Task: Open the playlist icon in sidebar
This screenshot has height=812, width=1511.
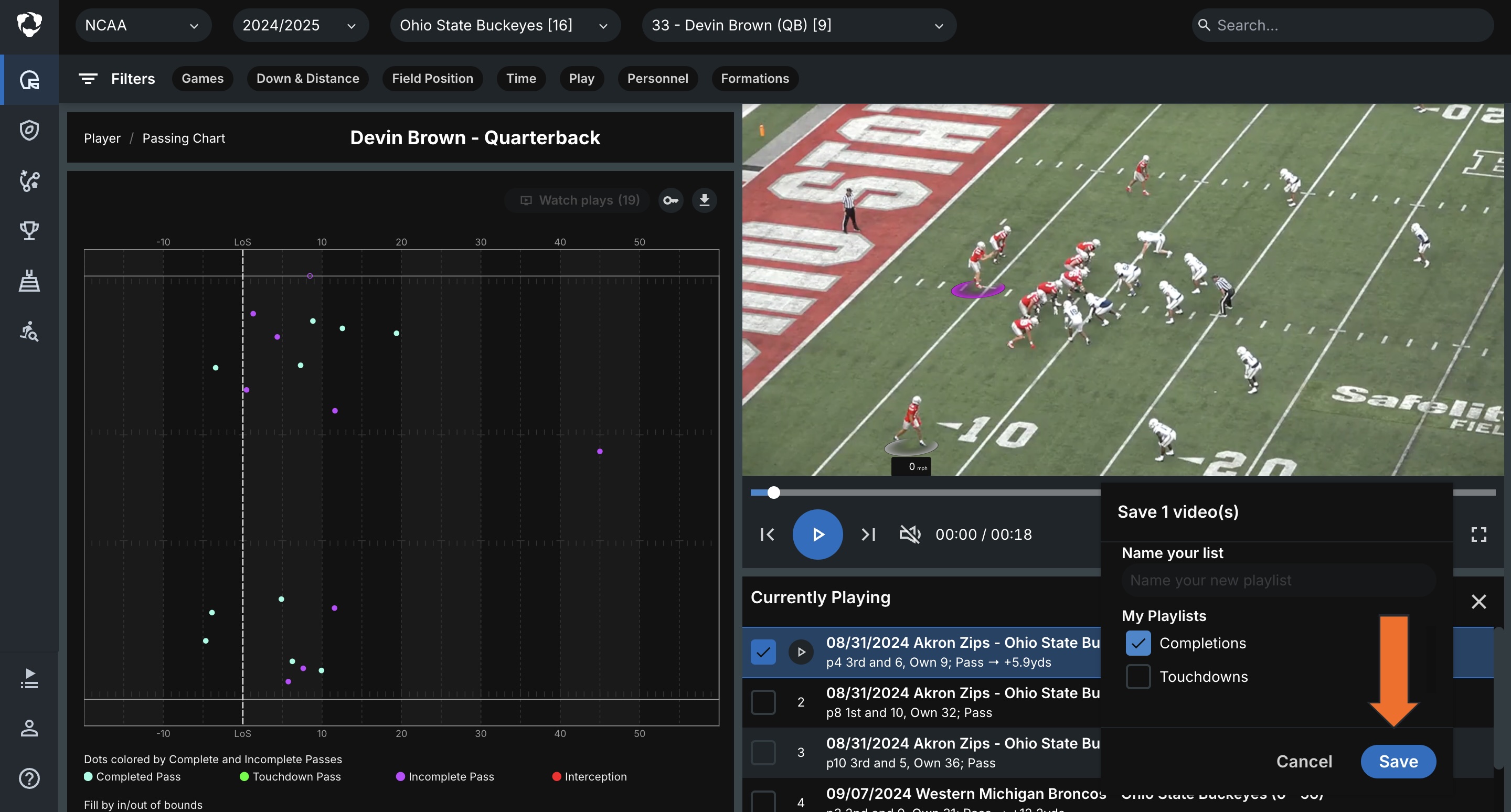Action: click(29, 678)
